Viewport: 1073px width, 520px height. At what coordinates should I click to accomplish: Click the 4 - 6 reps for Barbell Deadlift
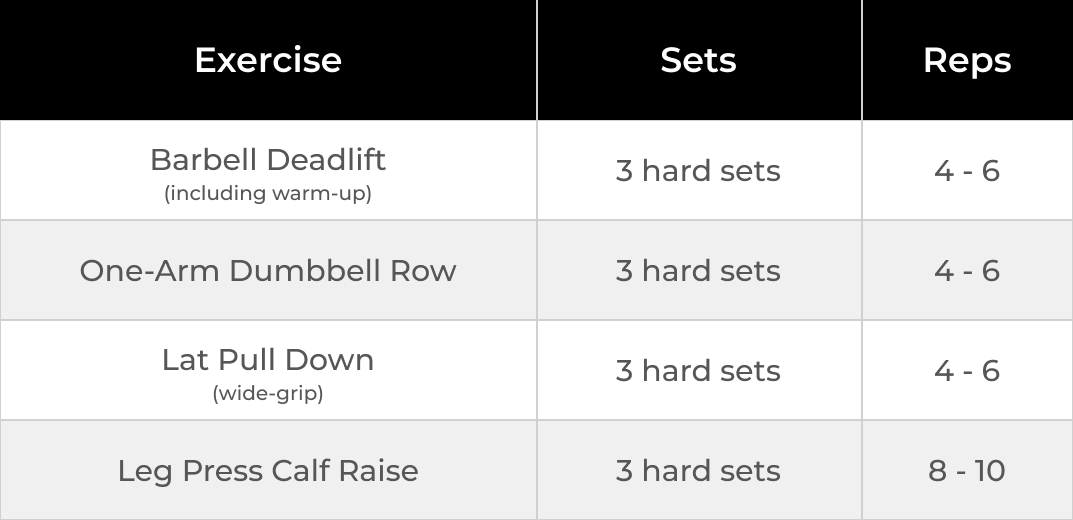coord(966,171)
